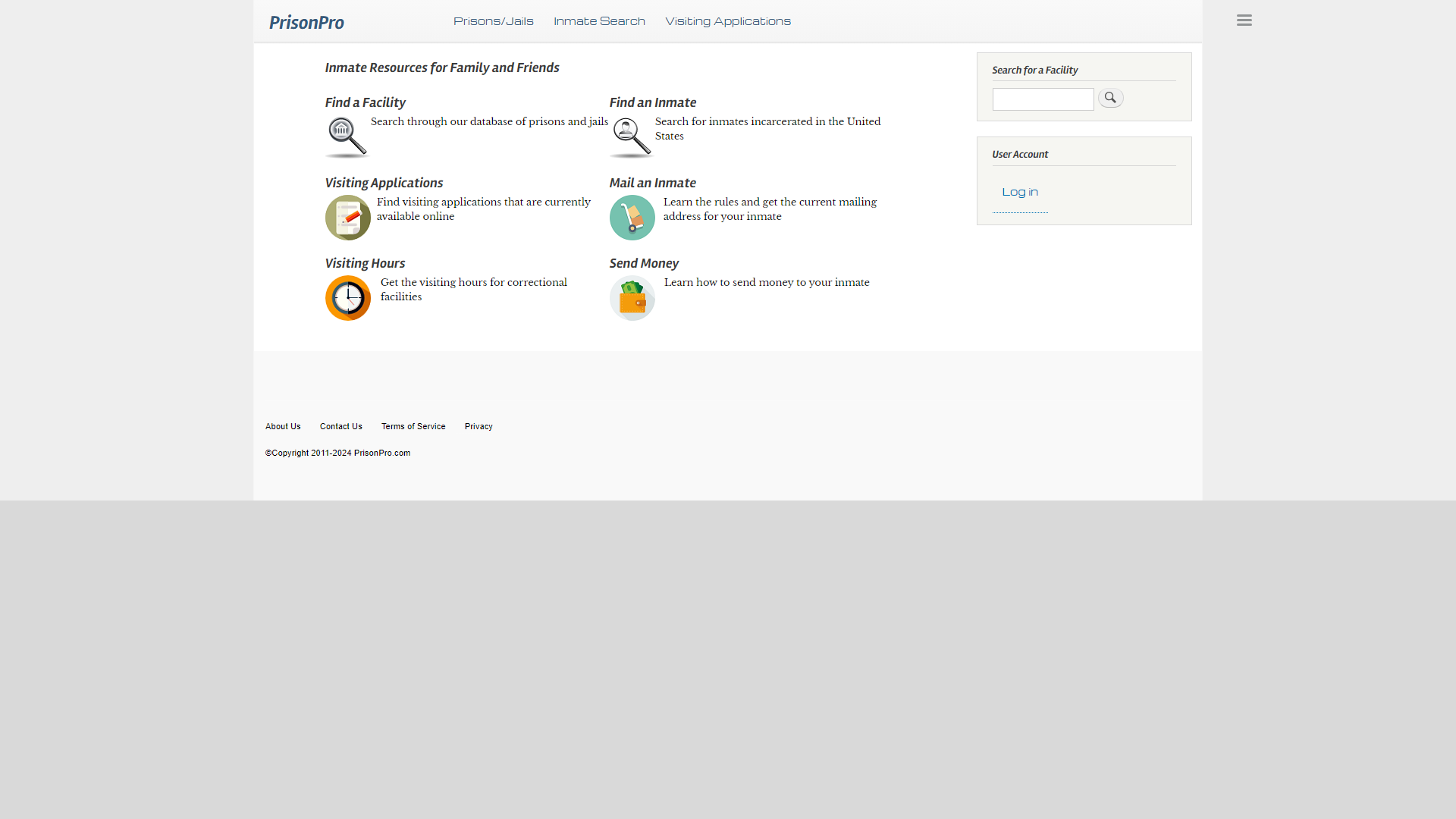Image resolution: width=1456 pixels, height=819 pixels.
Task: Open the Visiting Applications nav item
Action: coord(728,21)
